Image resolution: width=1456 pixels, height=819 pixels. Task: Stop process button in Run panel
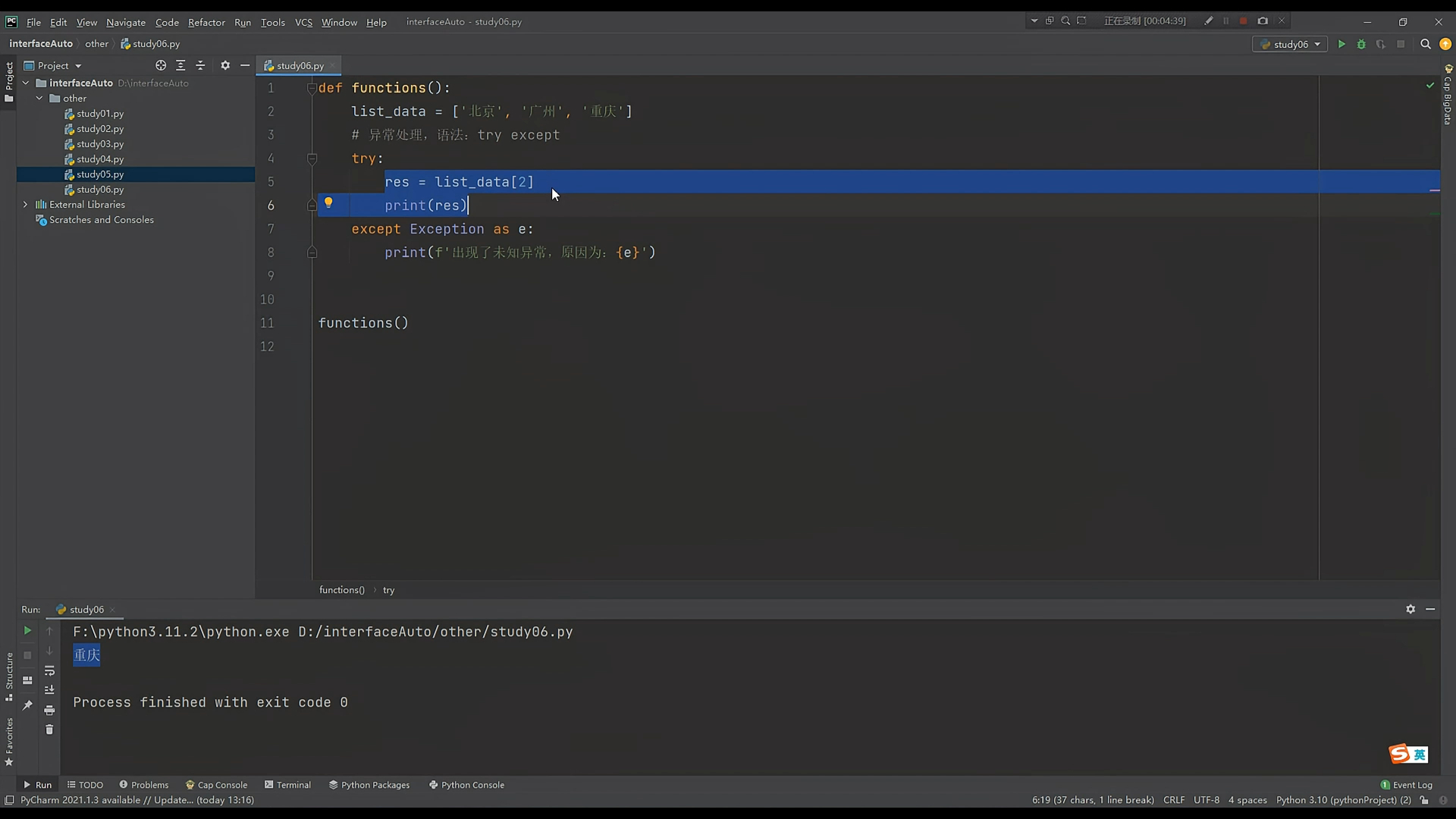[x=27, y=654]
